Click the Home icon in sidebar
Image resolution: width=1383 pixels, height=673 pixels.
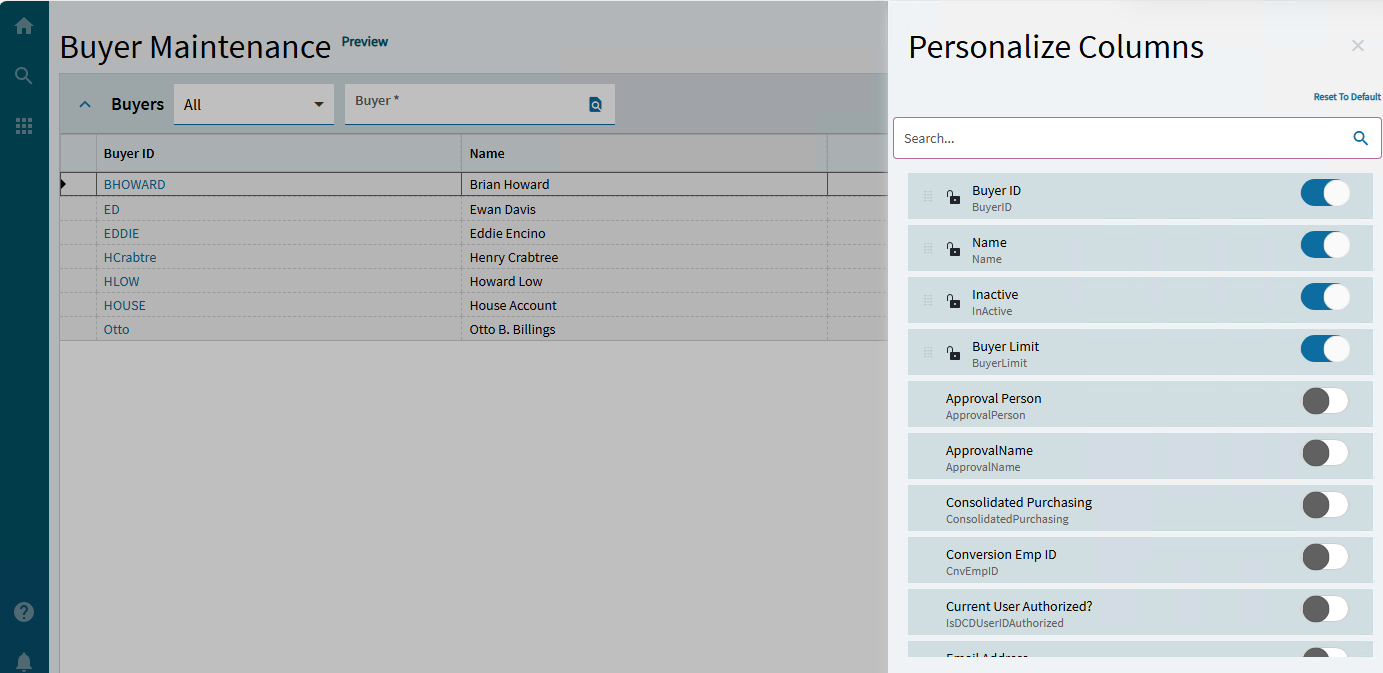[24, 26]
